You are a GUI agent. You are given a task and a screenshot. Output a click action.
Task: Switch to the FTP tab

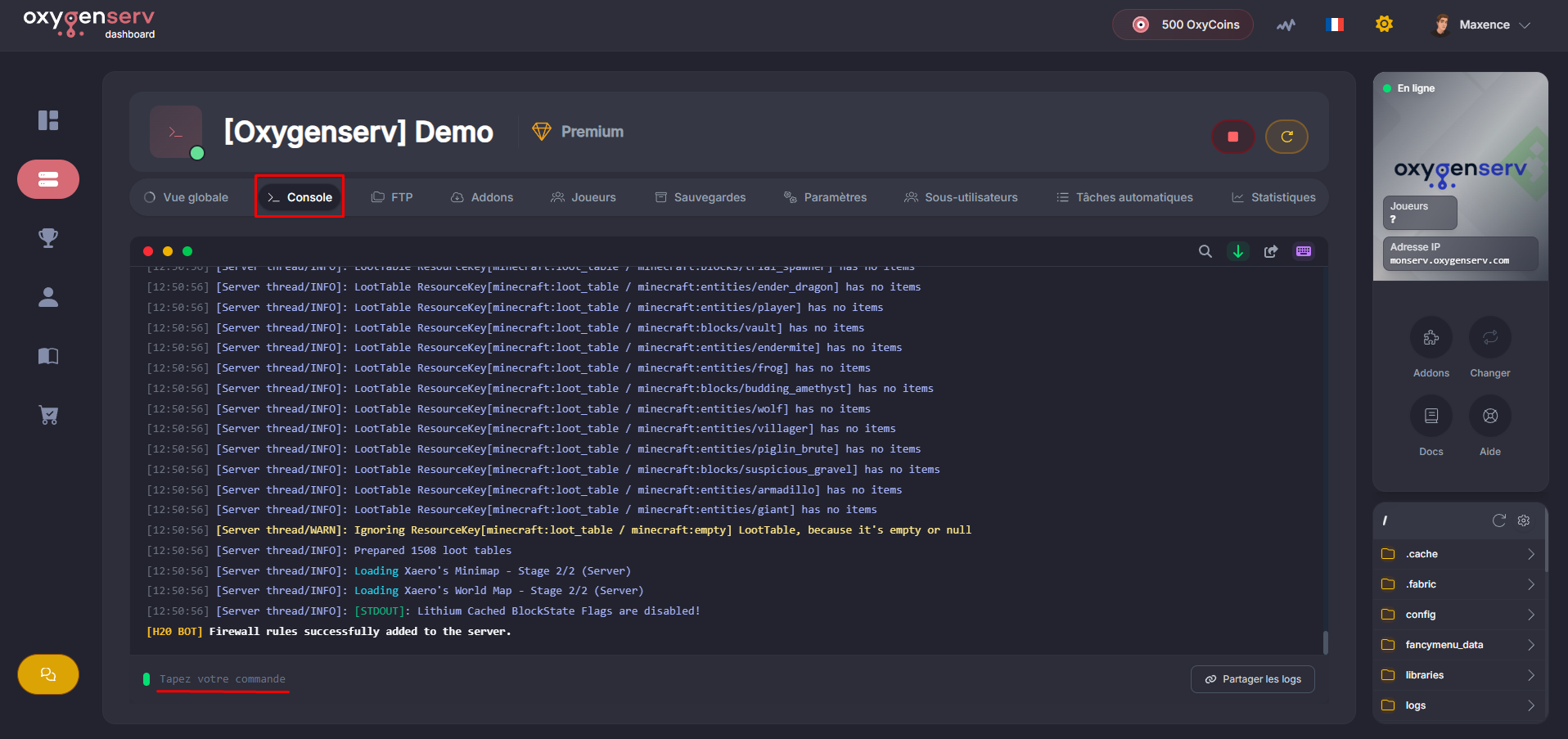pyautogui.click(x=392, y=197)
